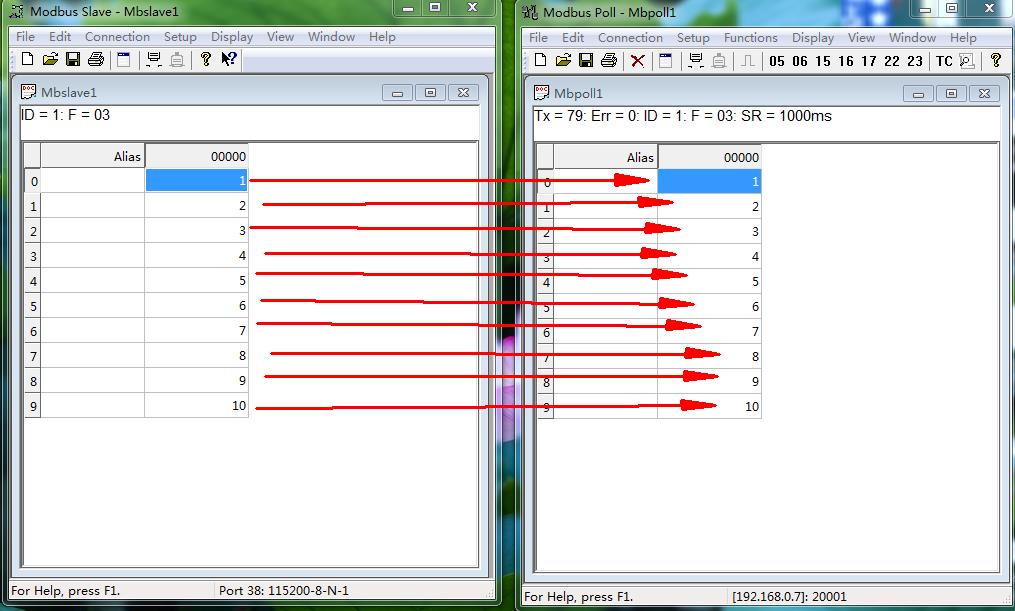Viewport: 1015px width, 611px height.
Task: Click function 23 toolbar button
Action: [915, 61]
